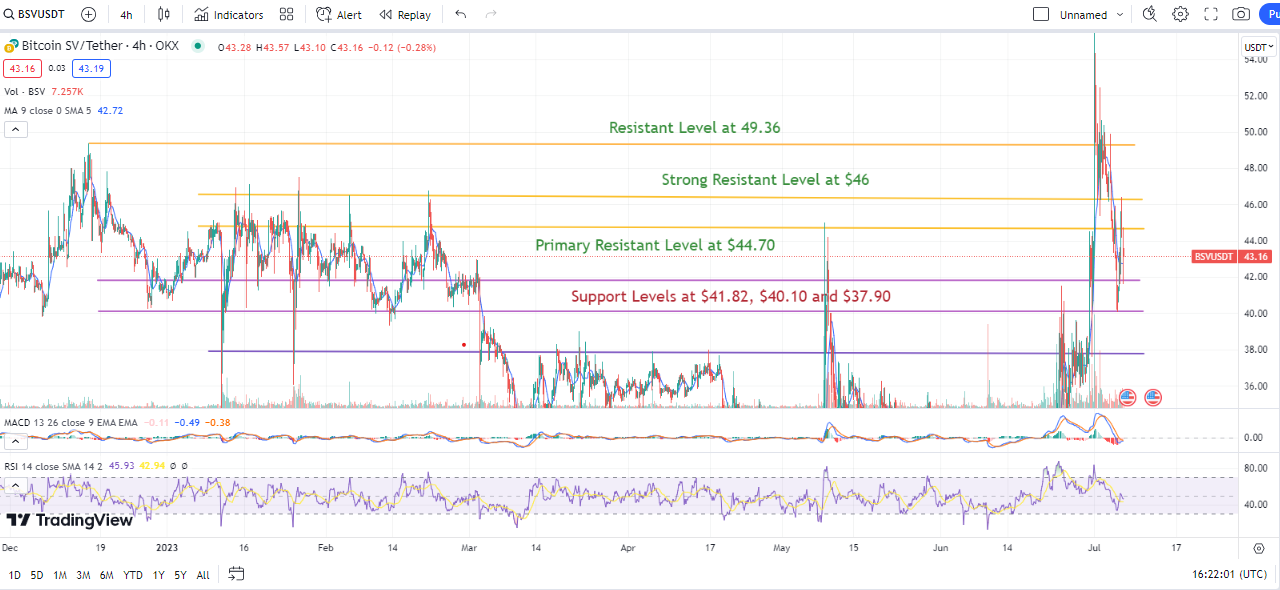Open the 4h time interval selector
The image size is (1280, 590).
pyautogui.click(x=126, y=15)
